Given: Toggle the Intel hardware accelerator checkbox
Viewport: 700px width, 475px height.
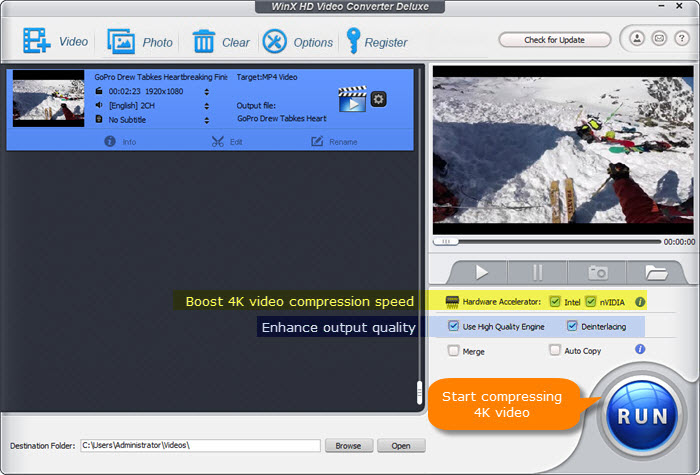Looking at the screenshot, I should tap(554, 302).
